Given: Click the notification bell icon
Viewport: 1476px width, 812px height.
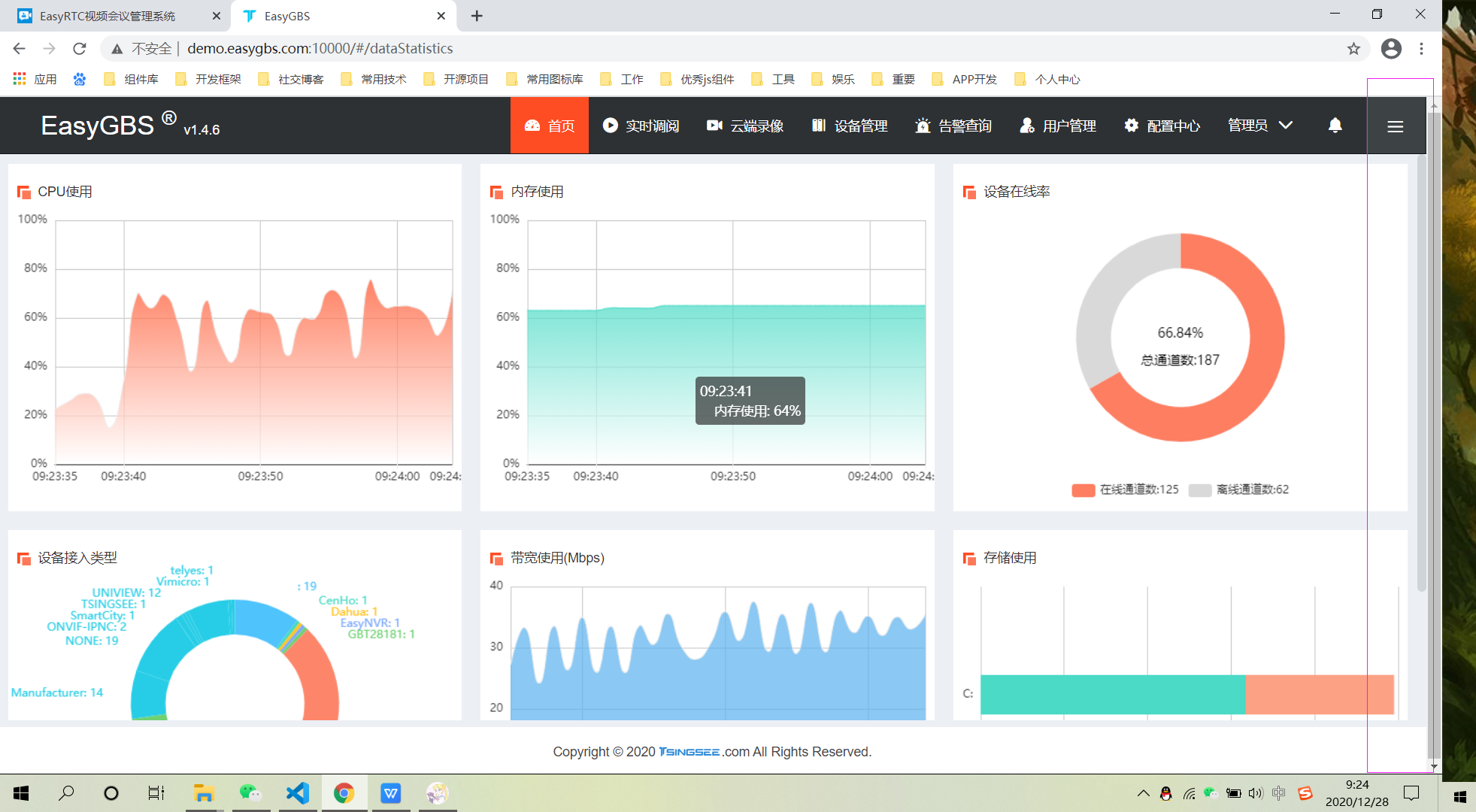Looking at the screenshot, I should pyautogui.click(x=1335, y=126).
